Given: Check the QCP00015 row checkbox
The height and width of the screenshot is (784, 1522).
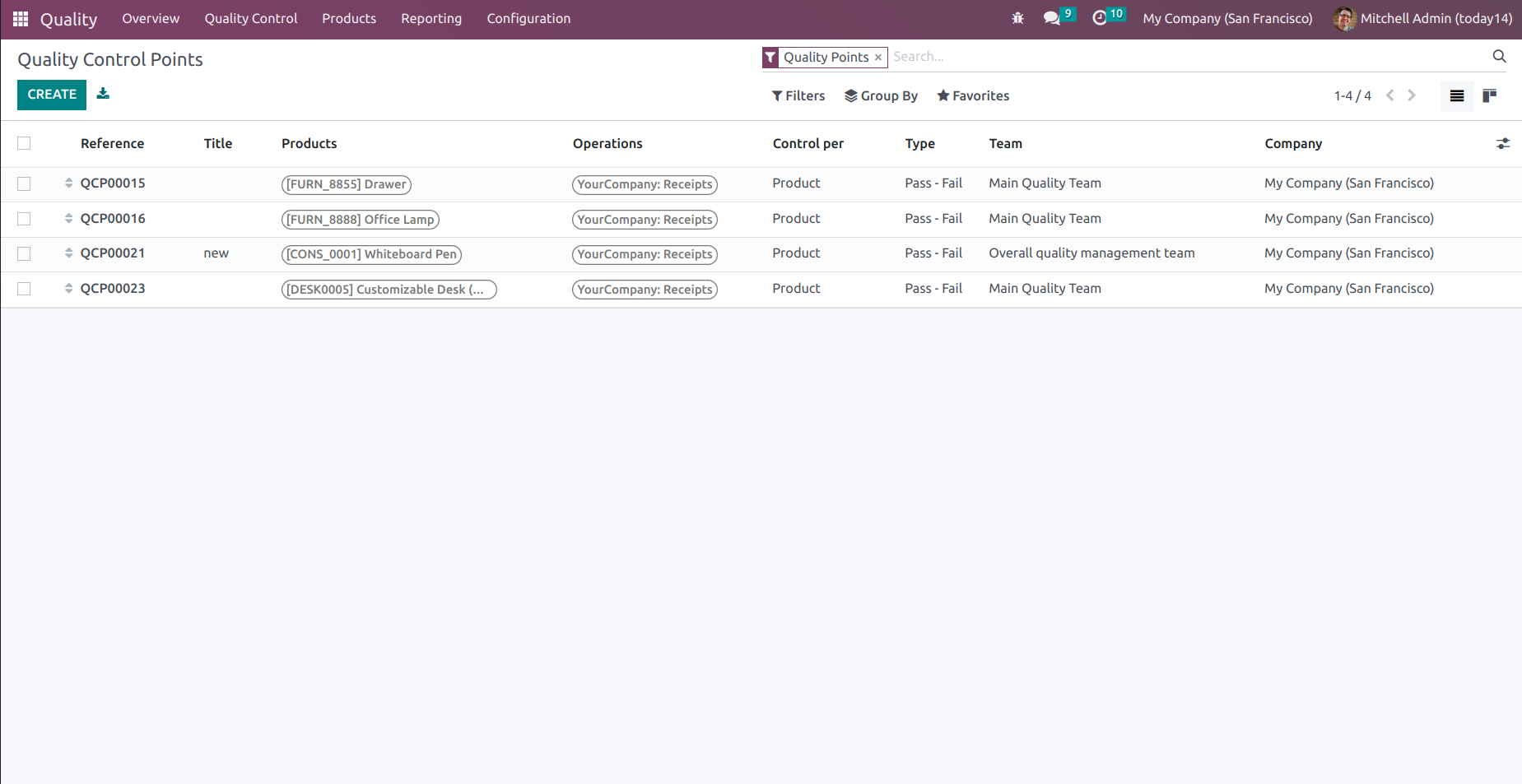Looking at the screenshot, I should (x=24, y=183).
